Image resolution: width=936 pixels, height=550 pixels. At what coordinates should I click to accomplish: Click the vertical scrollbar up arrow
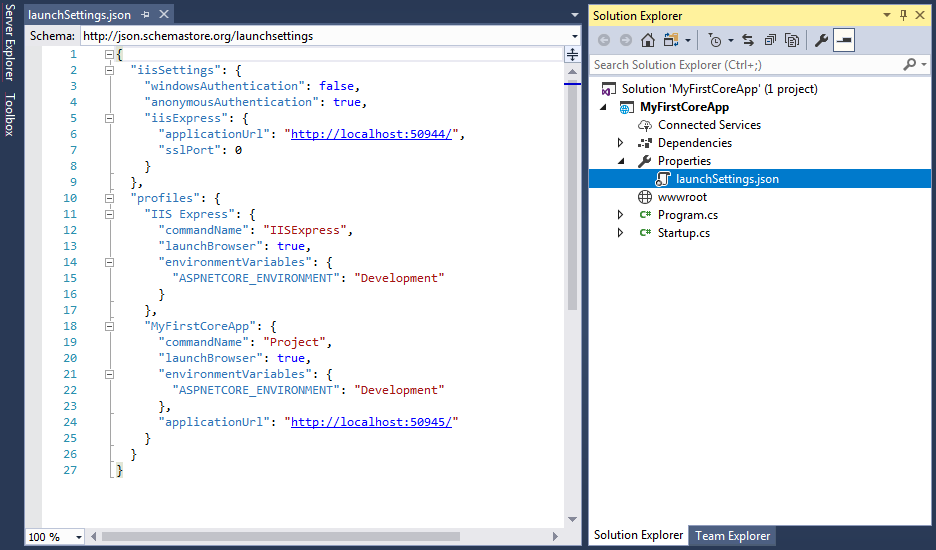572,72
